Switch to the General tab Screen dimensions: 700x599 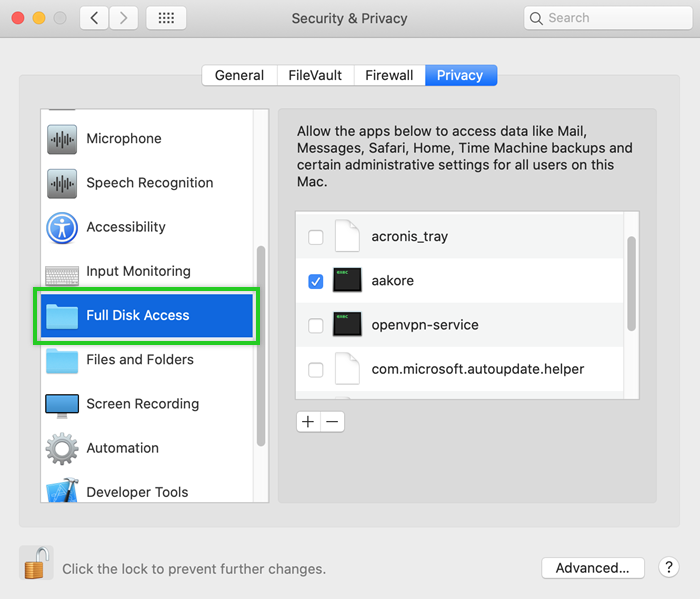point(239,75)
